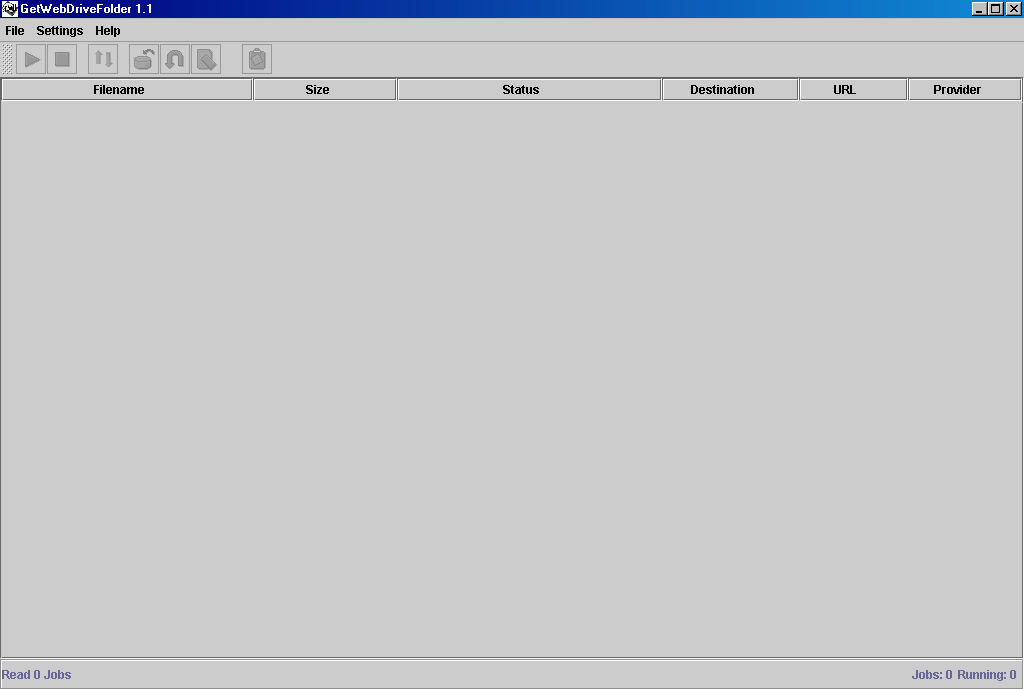The image size is (1024, 689).
Task: Click the empty job list area
Action: click(512, 380)
